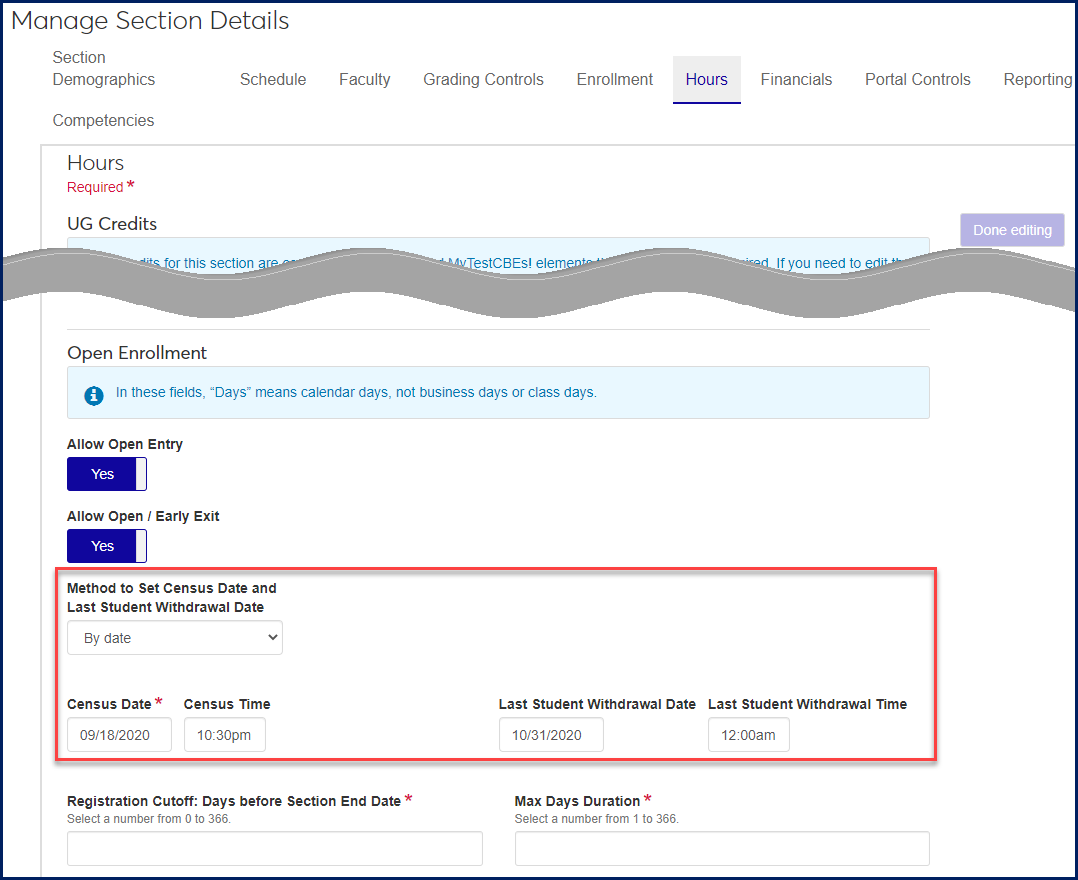The width and height of the screenshot is (1078, 880).
Task: Open the Method to Set Census Date dropdown
Action: coord(174,637)
